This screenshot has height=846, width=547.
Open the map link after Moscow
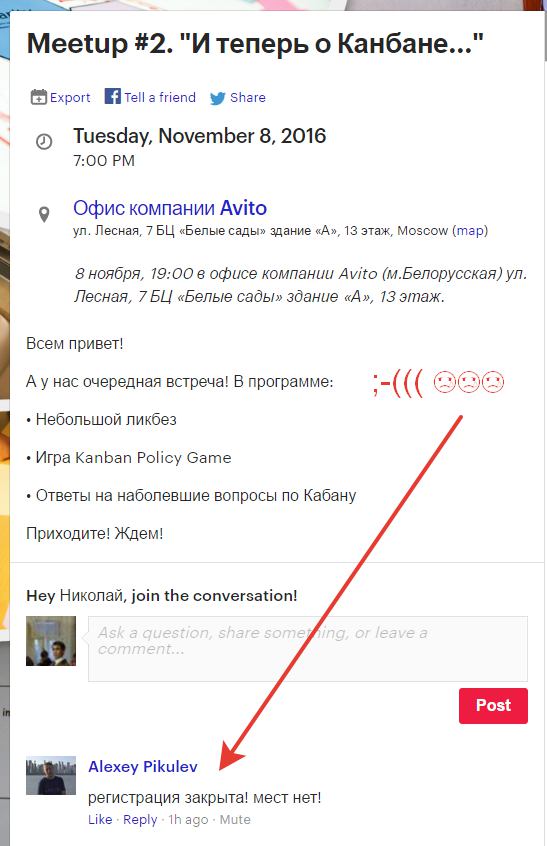point(470,230)
